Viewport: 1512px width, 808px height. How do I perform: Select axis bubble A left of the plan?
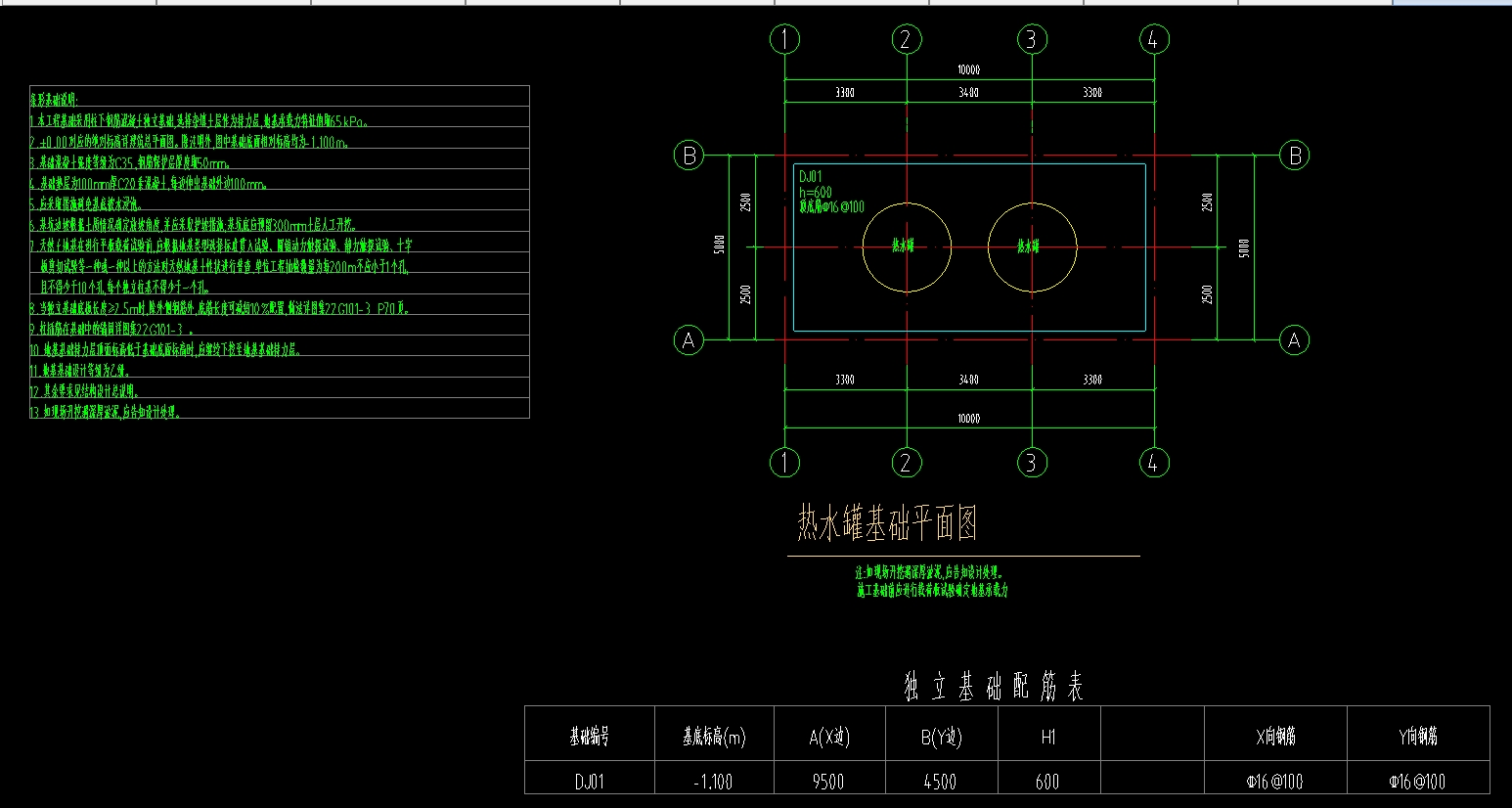click(x=689, y=340)
